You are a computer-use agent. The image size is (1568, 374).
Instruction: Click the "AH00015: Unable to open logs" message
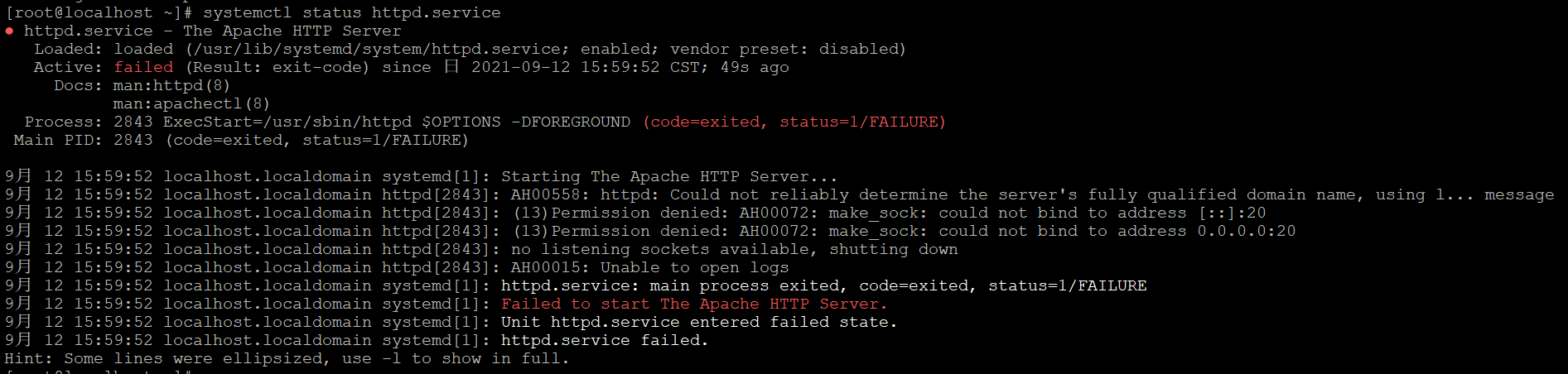pyautogui.click(x=649, y=267)
